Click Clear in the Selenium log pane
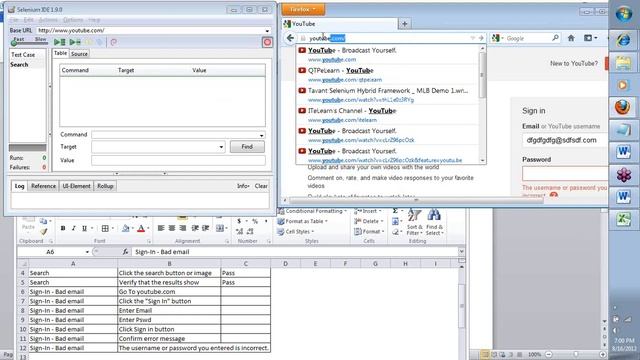This screenshot has height=360, width=640. 261,186
